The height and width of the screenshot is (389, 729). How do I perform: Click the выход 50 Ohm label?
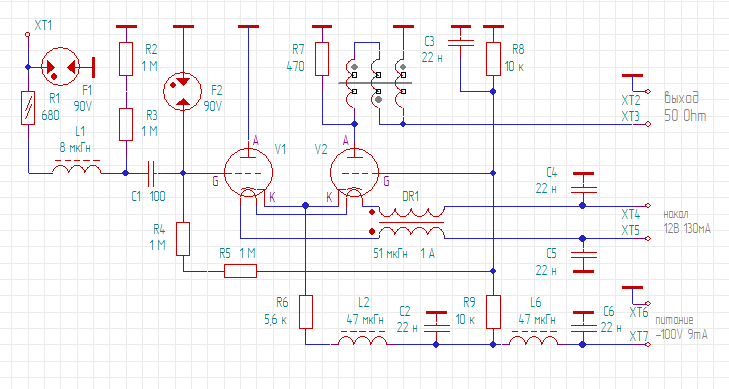coord(685,106)
